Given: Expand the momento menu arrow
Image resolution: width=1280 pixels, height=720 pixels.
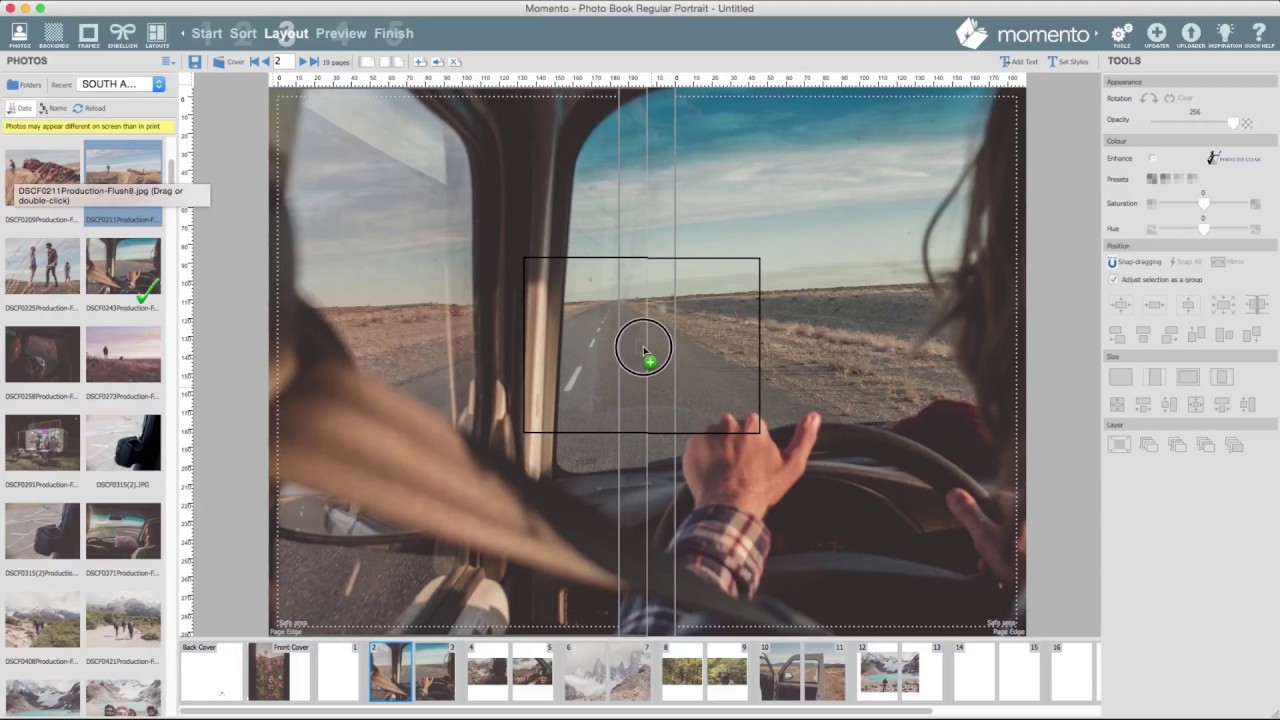Looking at the screenshot, I should pyautogui.click(x=1097, y=34).
